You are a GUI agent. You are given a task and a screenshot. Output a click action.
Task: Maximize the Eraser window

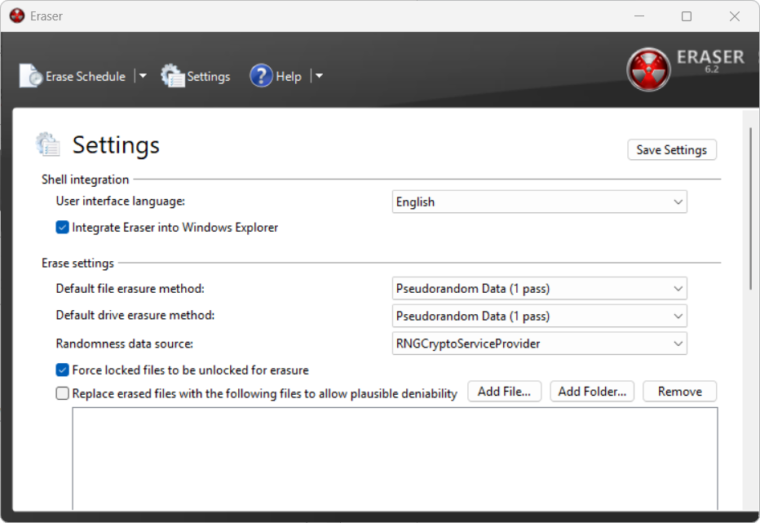[x=686, y=16]
